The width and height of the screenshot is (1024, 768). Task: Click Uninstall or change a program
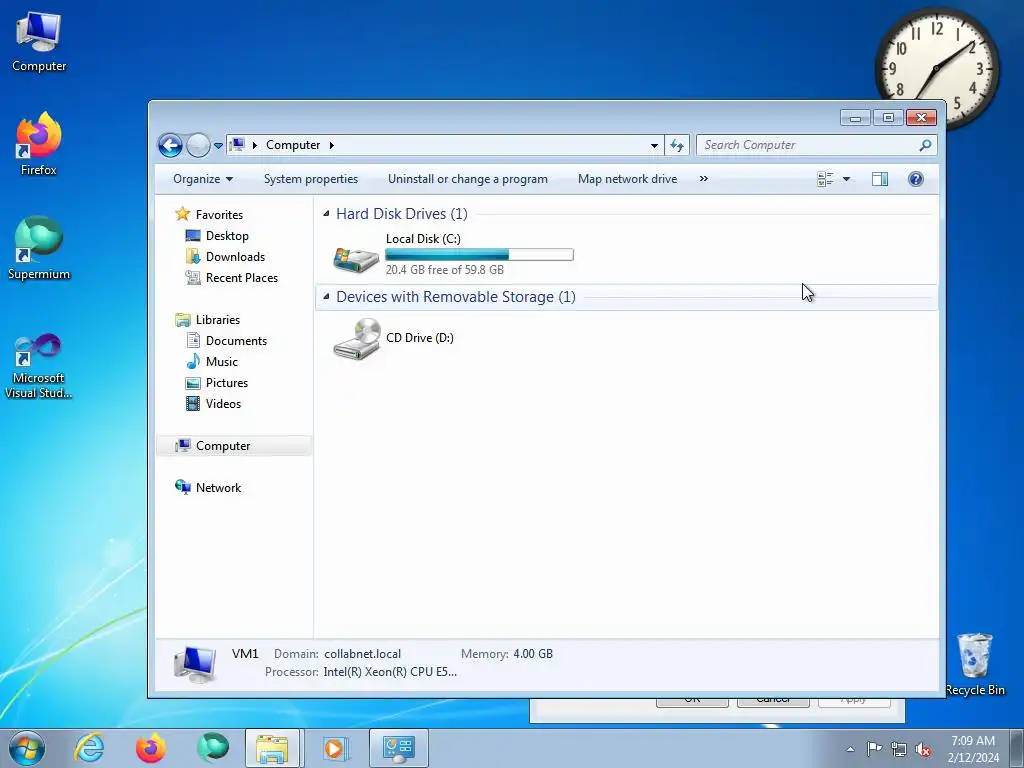pos(468,179)
